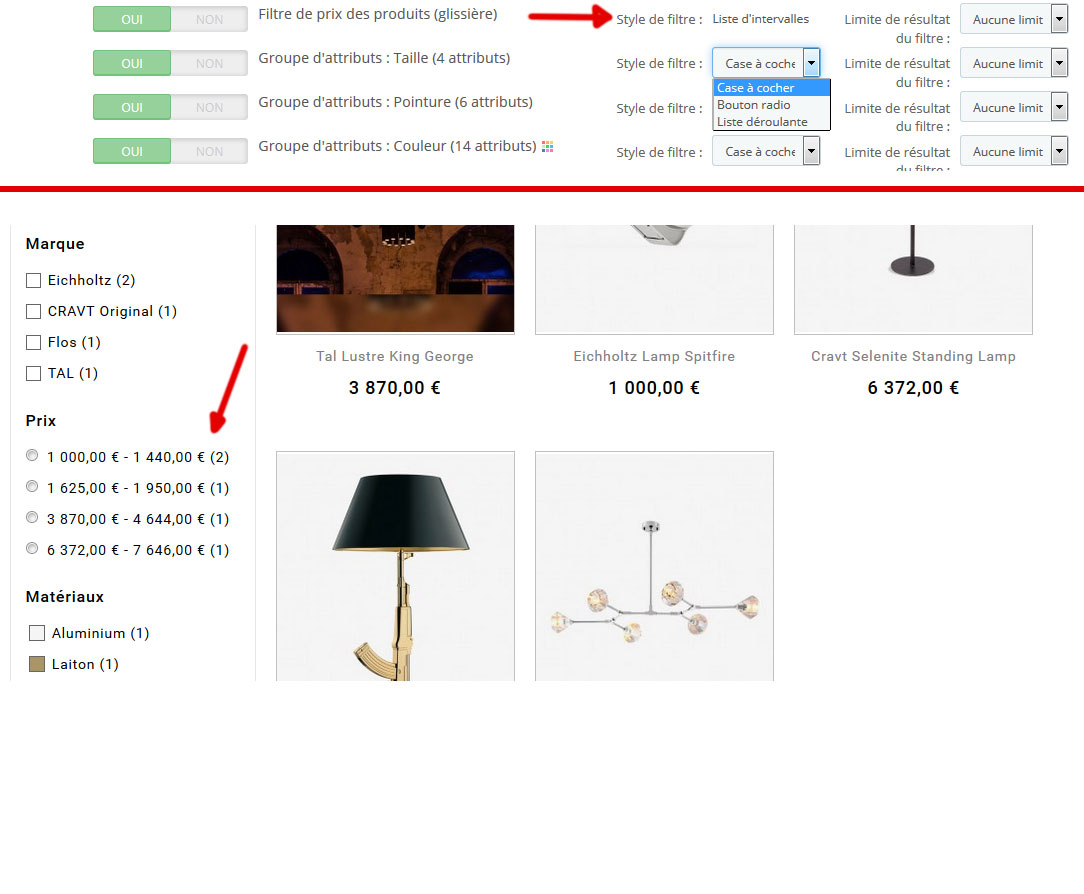Select price range 1 625,00 € - 1 950,00 €

click(x=32, y=487)
